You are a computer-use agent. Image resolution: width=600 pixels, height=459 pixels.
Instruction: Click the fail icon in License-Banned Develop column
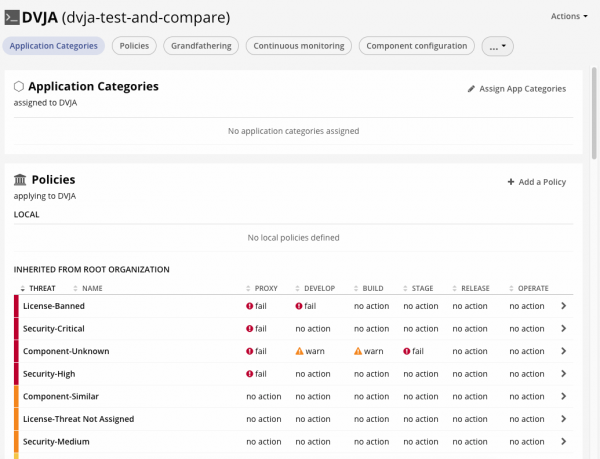click(x=299, y=306)
